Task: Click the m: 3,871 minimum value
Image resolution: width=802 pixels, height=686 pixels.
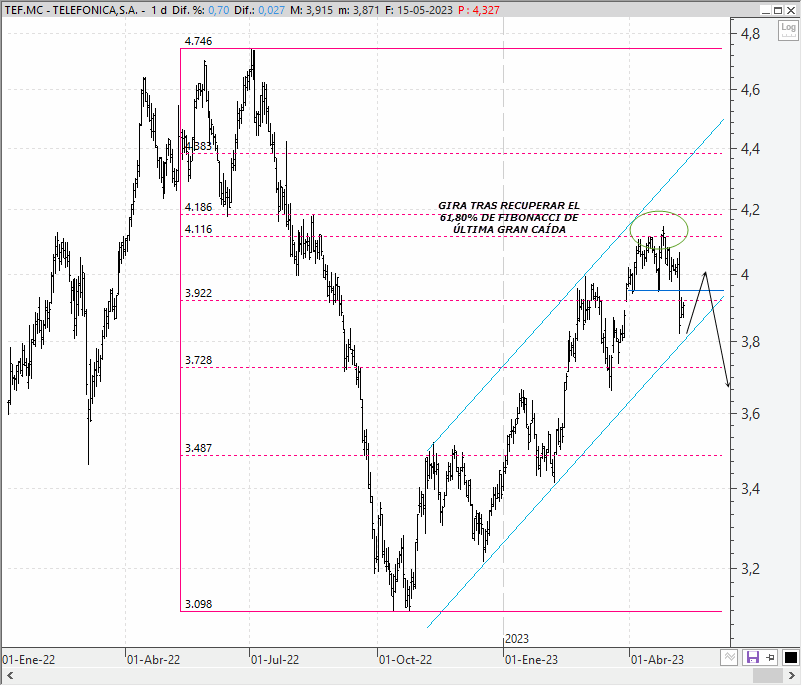Action: (359, 10)
